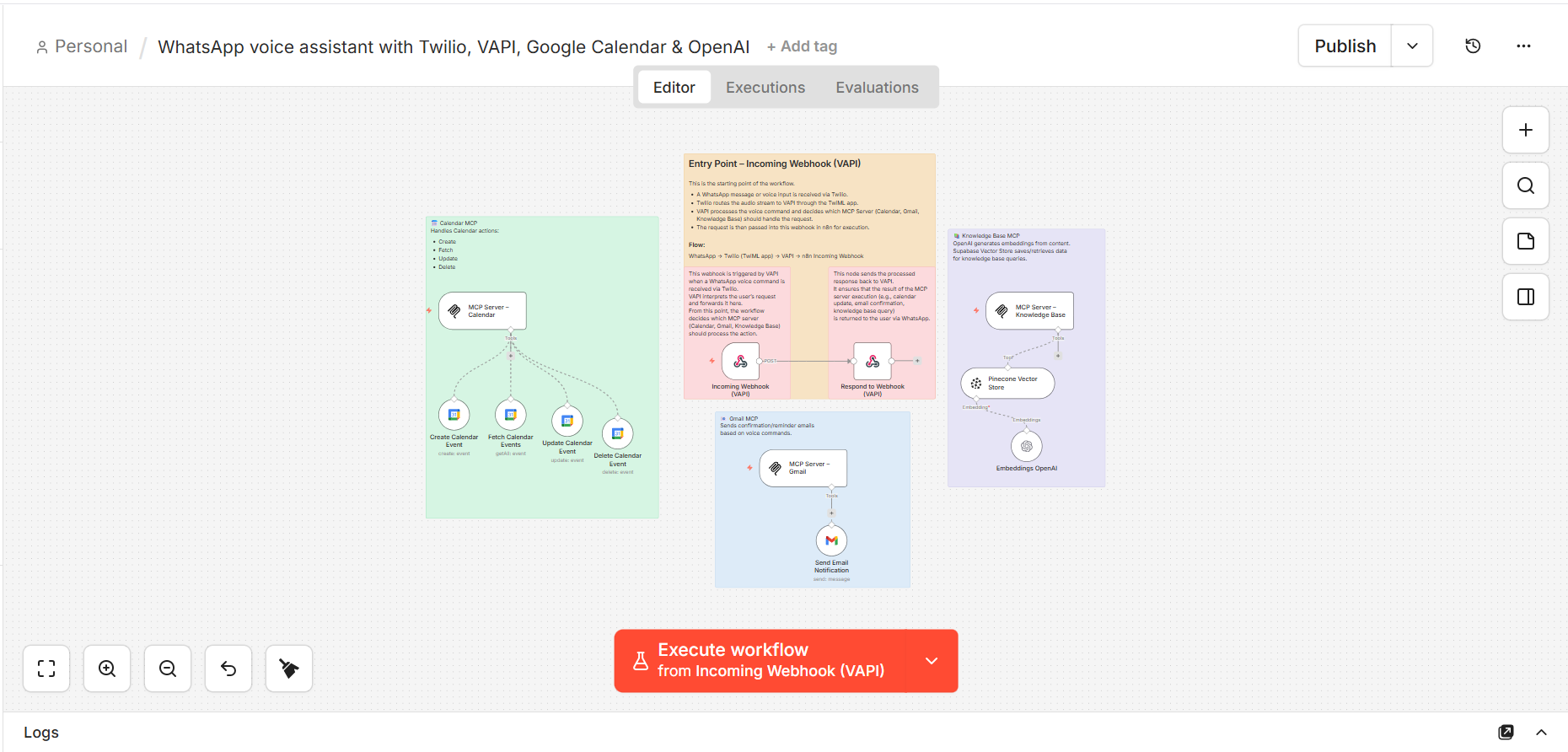
Task: Add a node with plus button
Action: coord(1525,130)
